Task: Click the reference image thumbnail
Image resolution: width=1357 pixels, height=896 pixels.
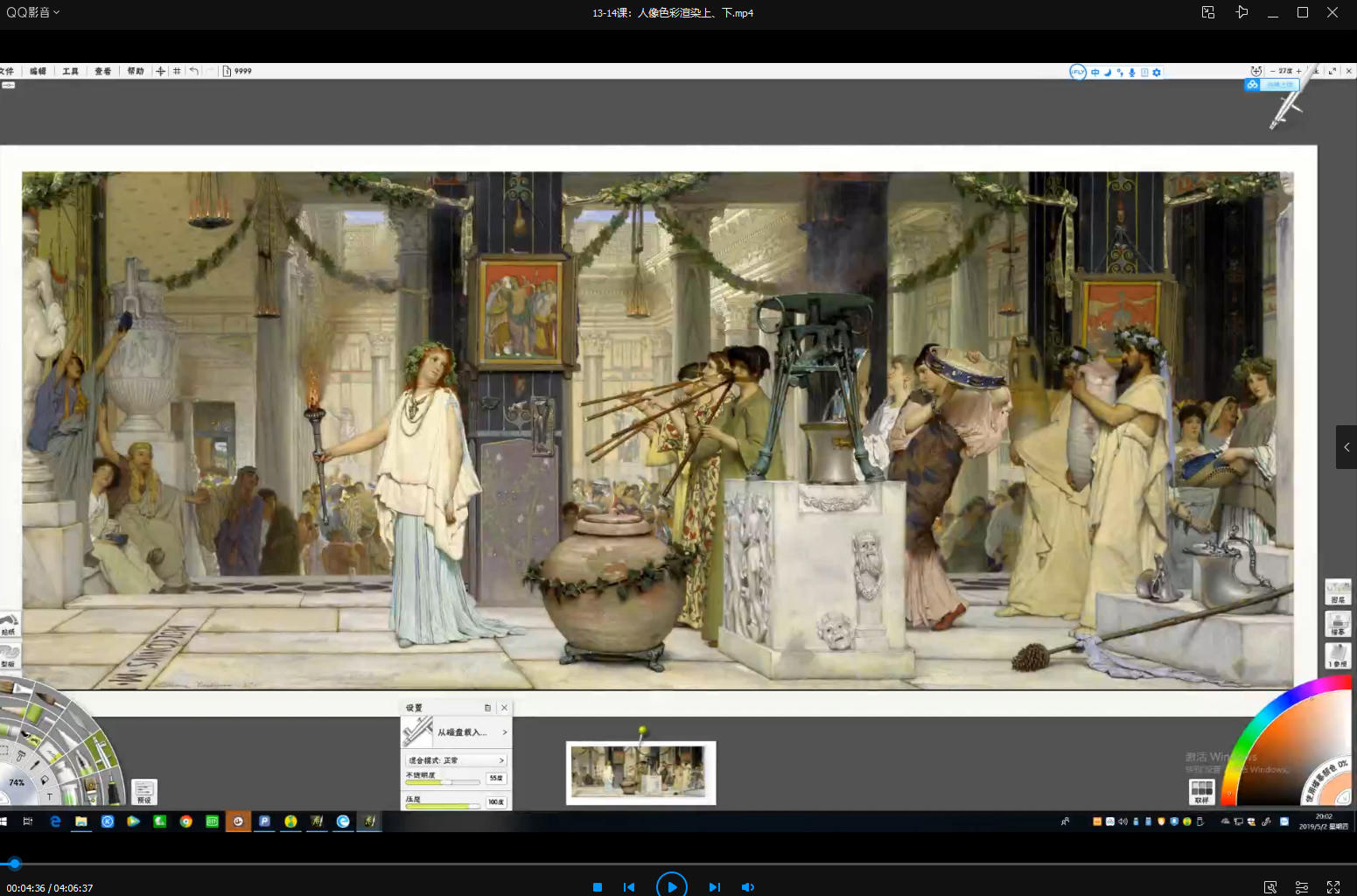Action: [640, 772]
